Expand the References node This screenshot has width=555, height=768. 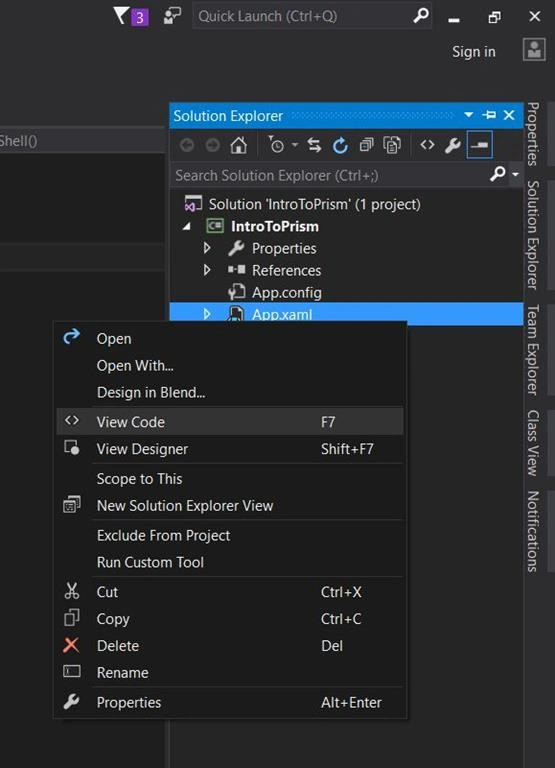207,270
